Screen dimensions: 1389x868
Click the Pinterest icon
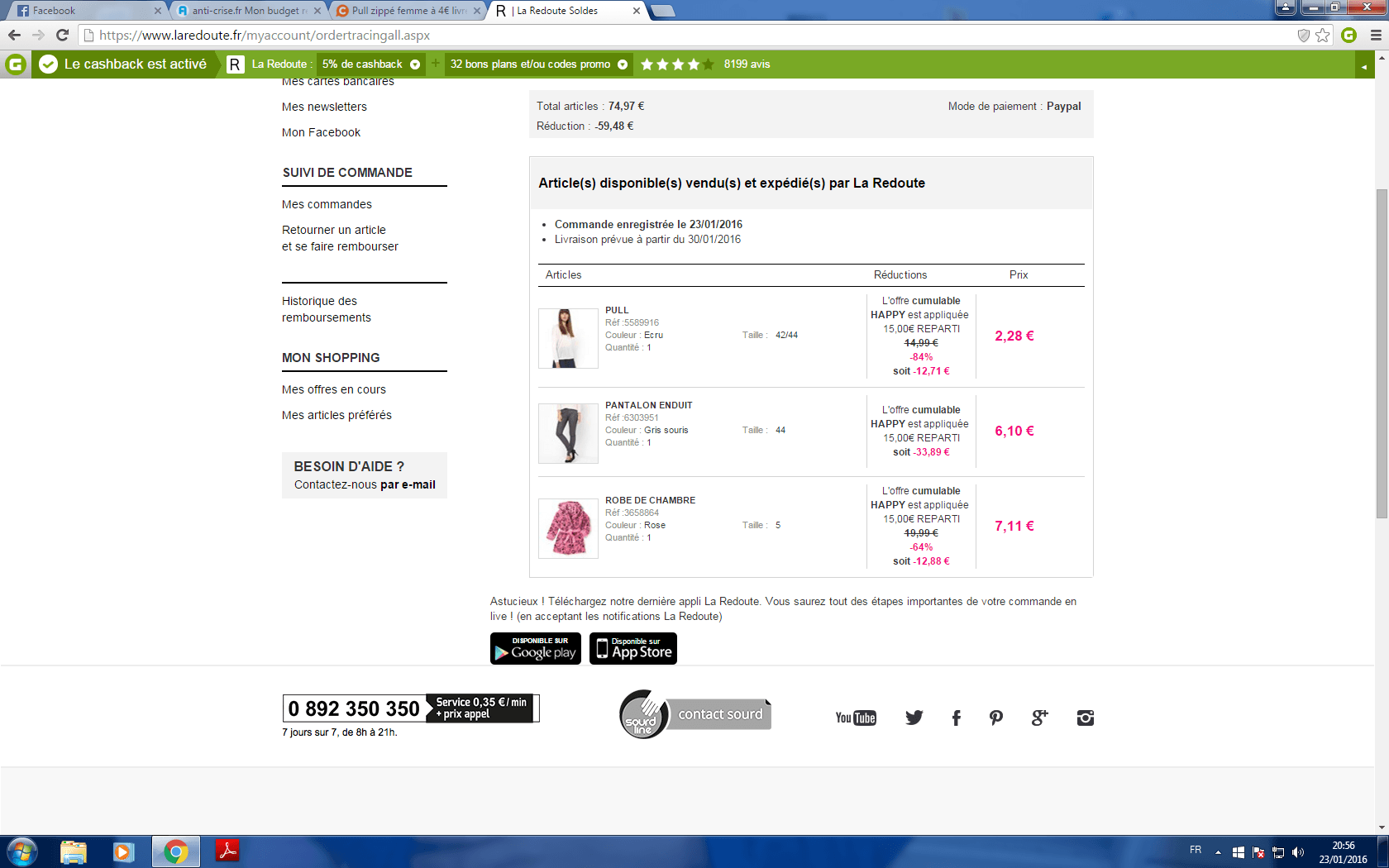point(996,718)
